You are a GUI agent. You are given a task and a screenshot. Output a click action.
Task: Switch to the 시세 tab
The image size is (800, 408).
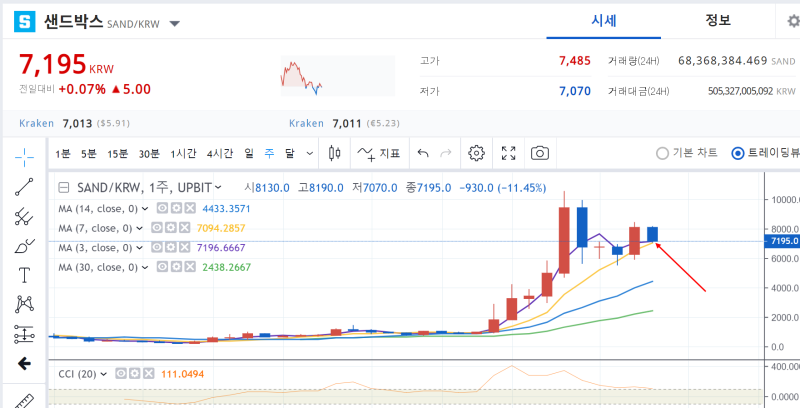[x=604, y=20]
